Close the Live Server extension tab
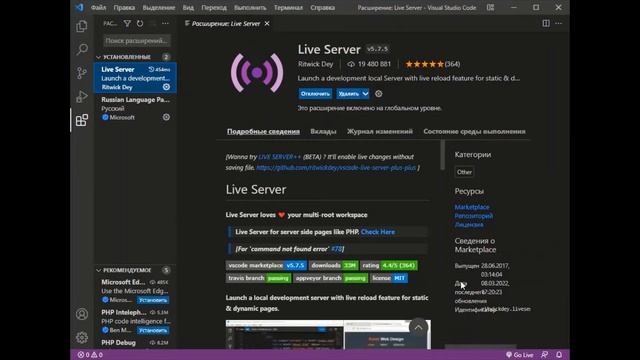 click(x=267, y=24)
